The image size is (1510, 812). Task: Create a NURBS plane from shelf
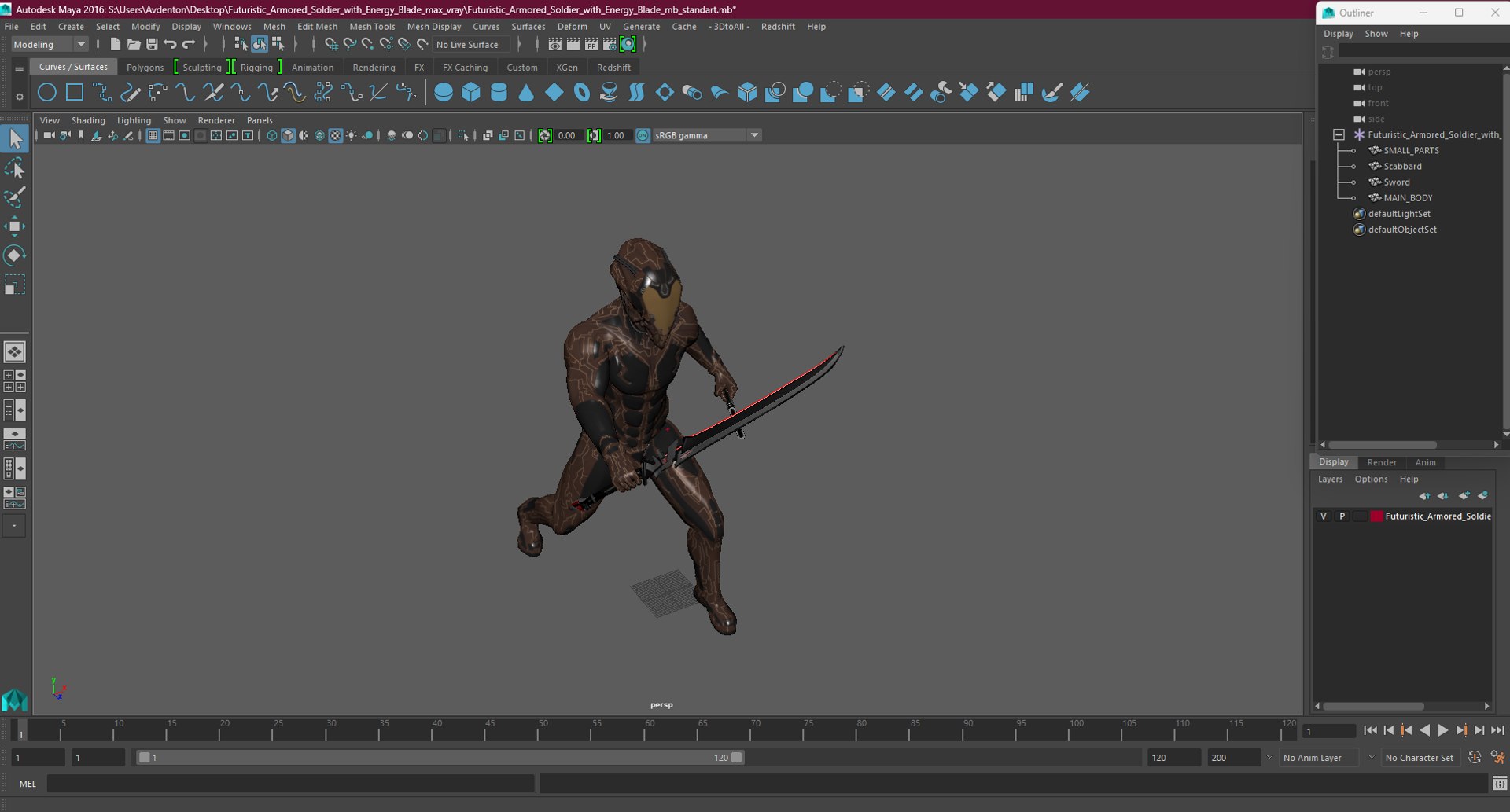(554, 93)
